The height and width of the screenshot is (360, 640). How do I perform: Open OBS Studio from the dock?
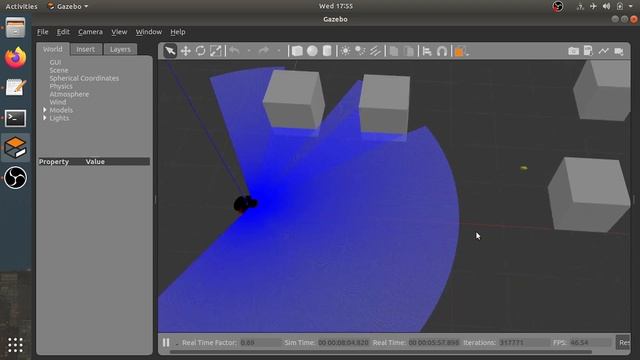point(16,178)
